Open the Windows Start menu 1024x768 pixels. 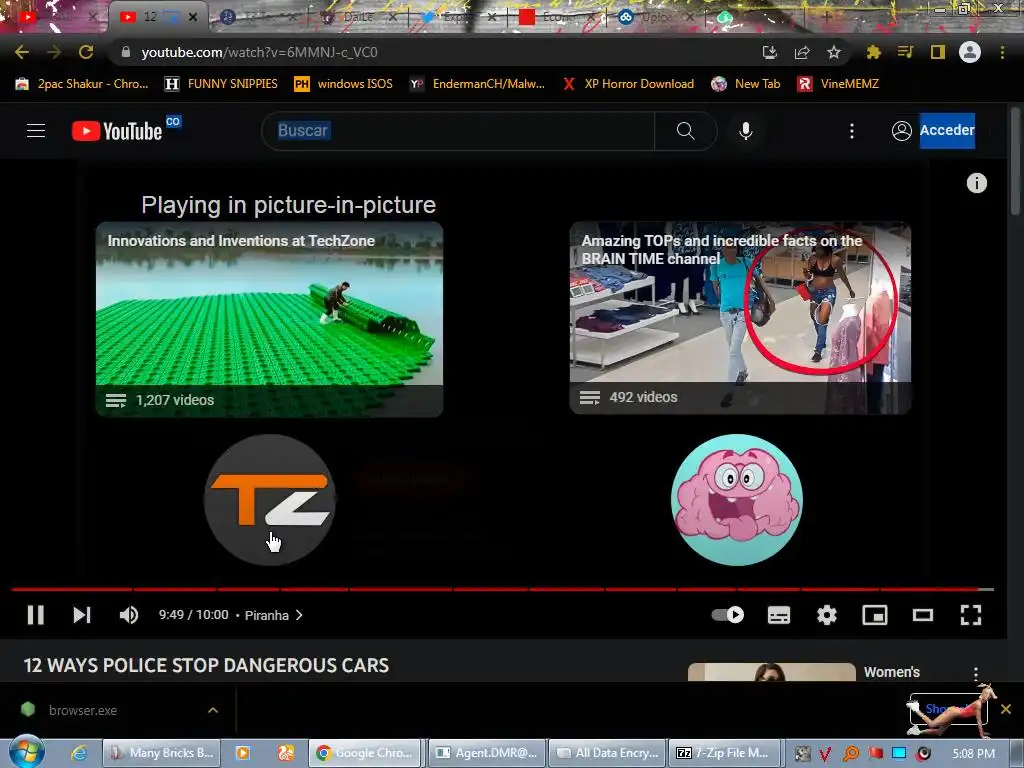pyautogui.click(x=27, y=752)
